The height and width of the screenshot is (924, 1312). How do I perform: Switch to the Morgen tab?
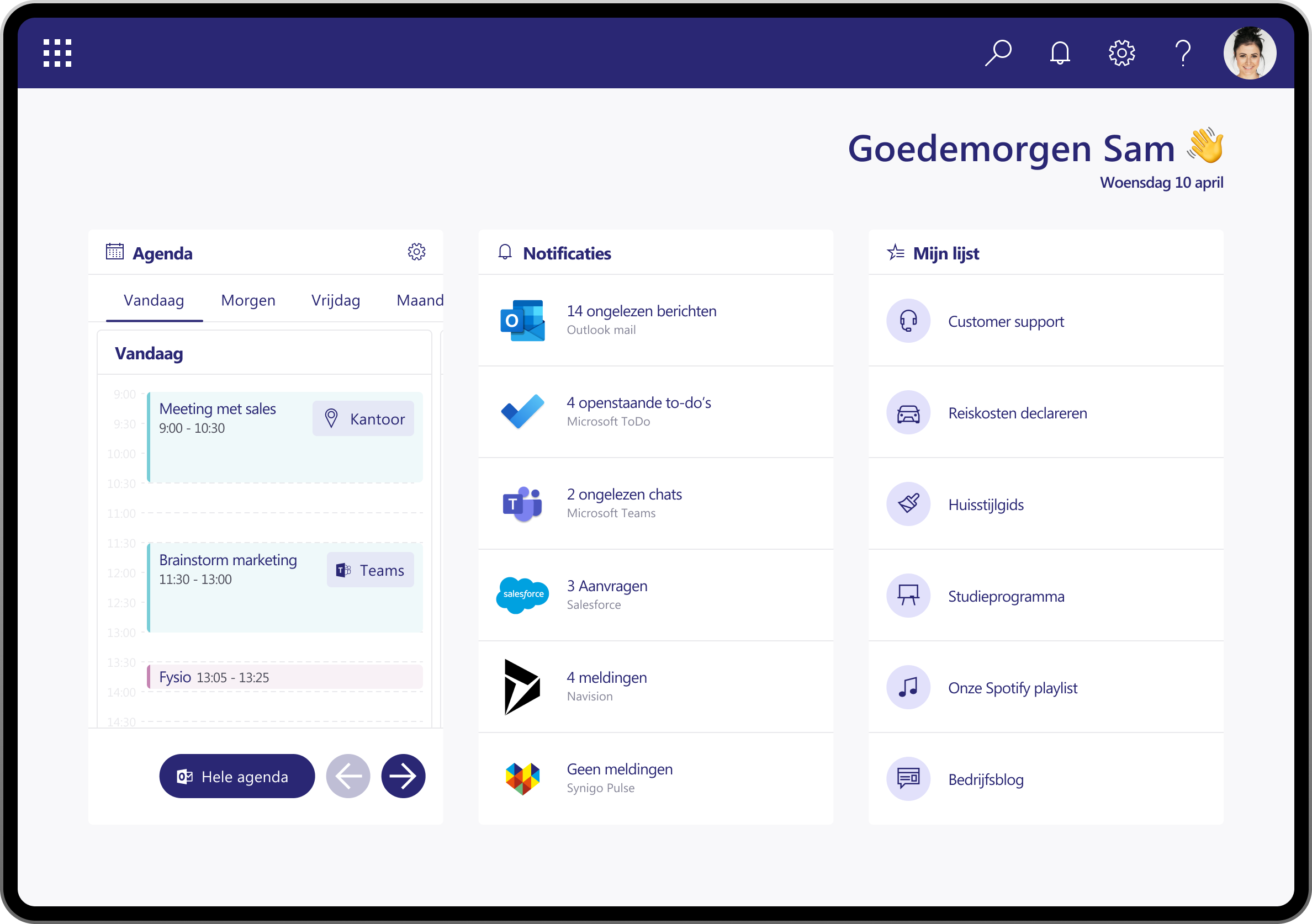click(x=248, y=300)
